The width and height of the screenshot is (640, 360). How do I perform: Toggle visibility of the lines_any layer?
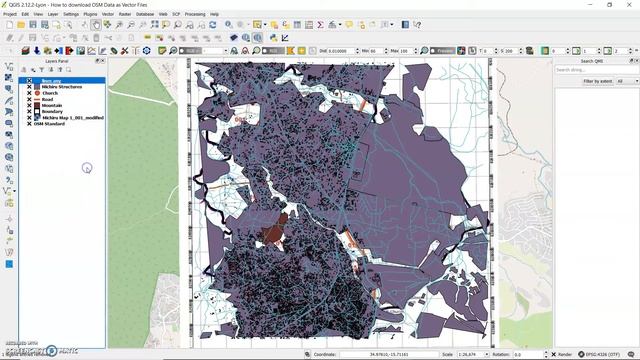[x=29, y=81]
